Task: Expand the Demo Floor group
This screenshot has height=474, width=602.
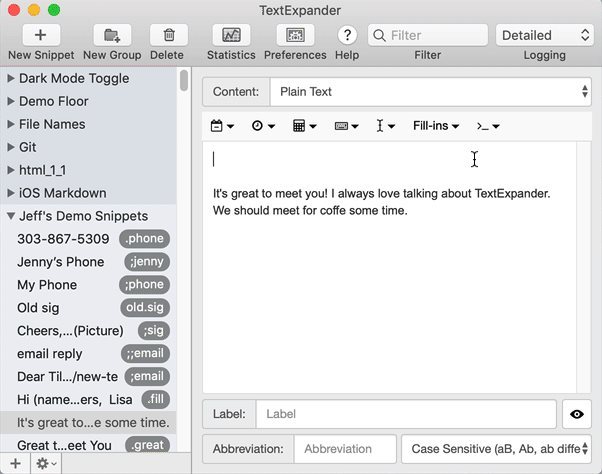Action: coord(11,101)
